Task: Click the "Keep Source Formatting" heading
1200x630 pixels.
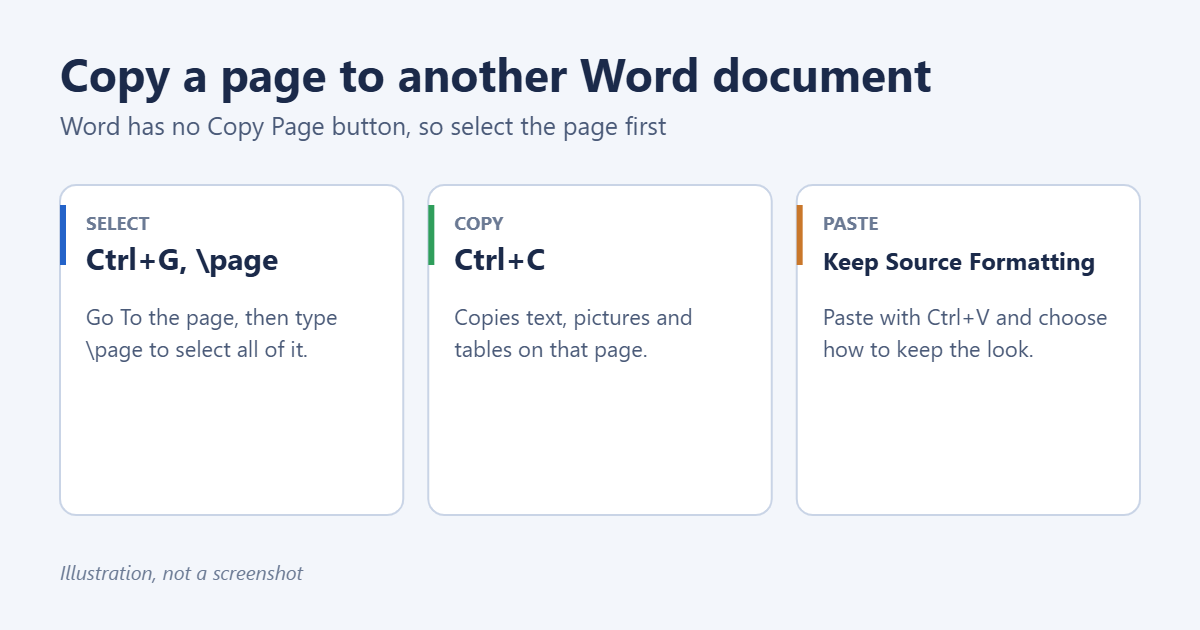Action: (959, 263)
